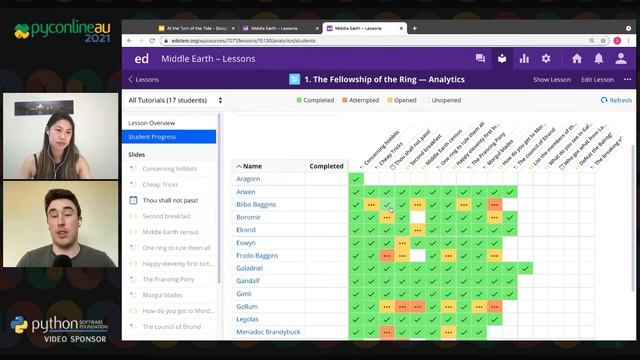Viewport: 640px width, 360px height.
Task: Click the Refresh link with circular arrow
Action: [x=616, y=100]
